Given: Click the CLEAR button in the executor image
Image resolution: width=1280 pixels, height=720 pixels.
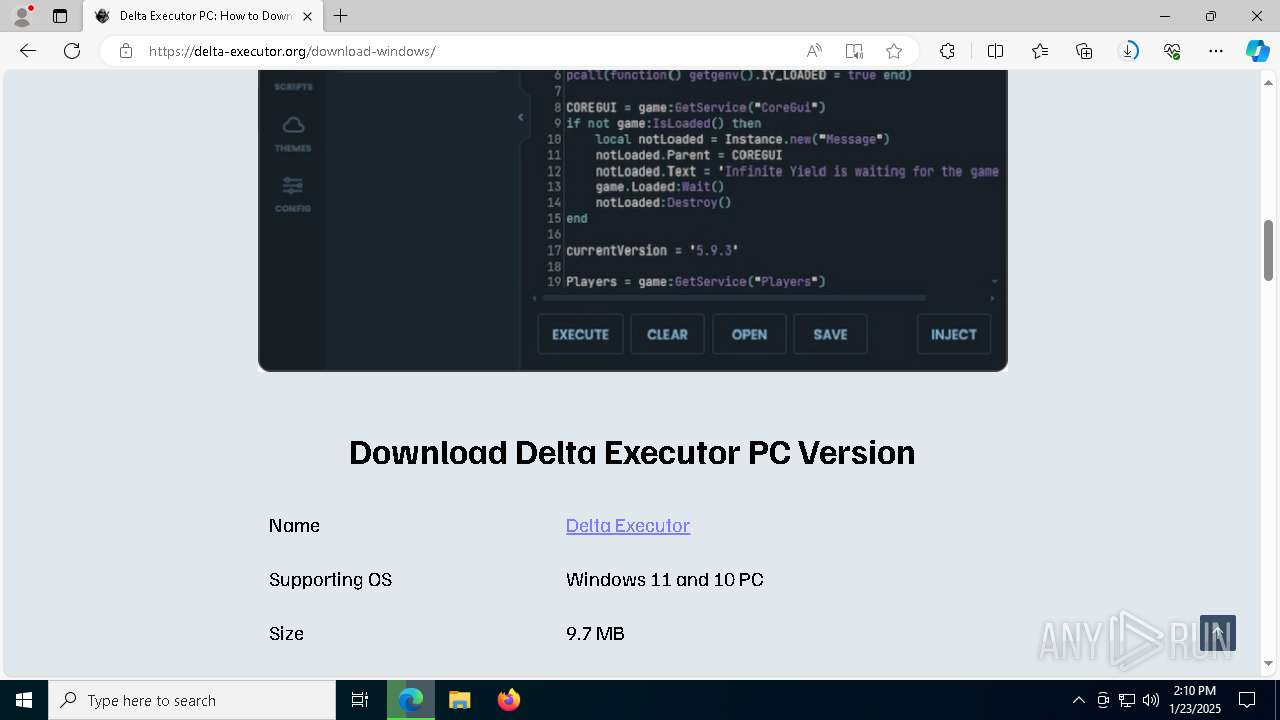Looking at the screenshot, I should 667,335.
